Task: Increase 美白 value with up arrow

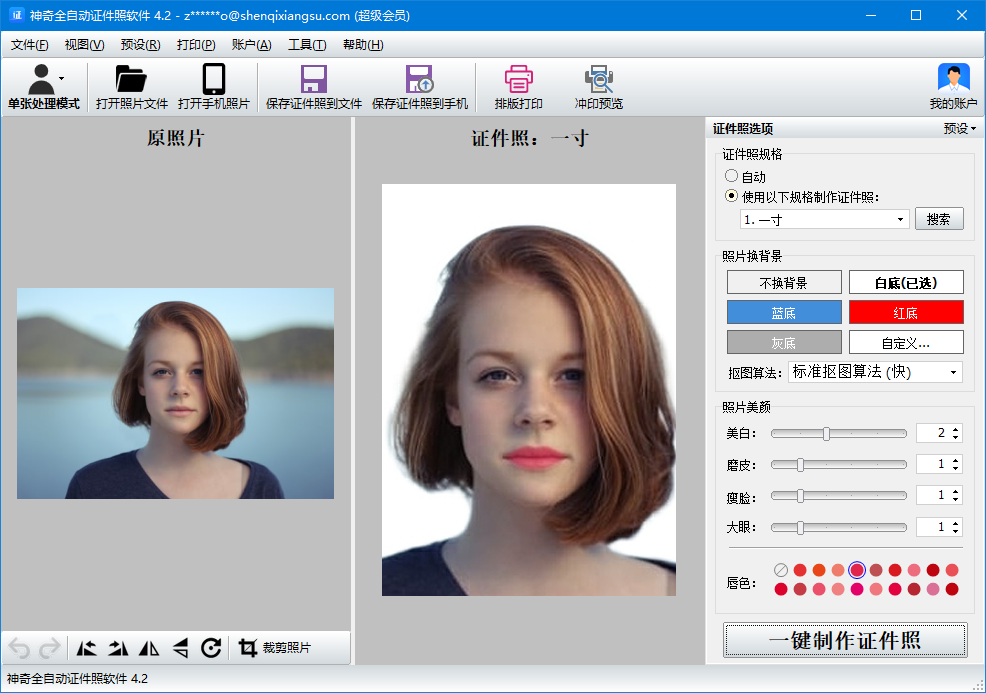Action: (x=956, y=429)
